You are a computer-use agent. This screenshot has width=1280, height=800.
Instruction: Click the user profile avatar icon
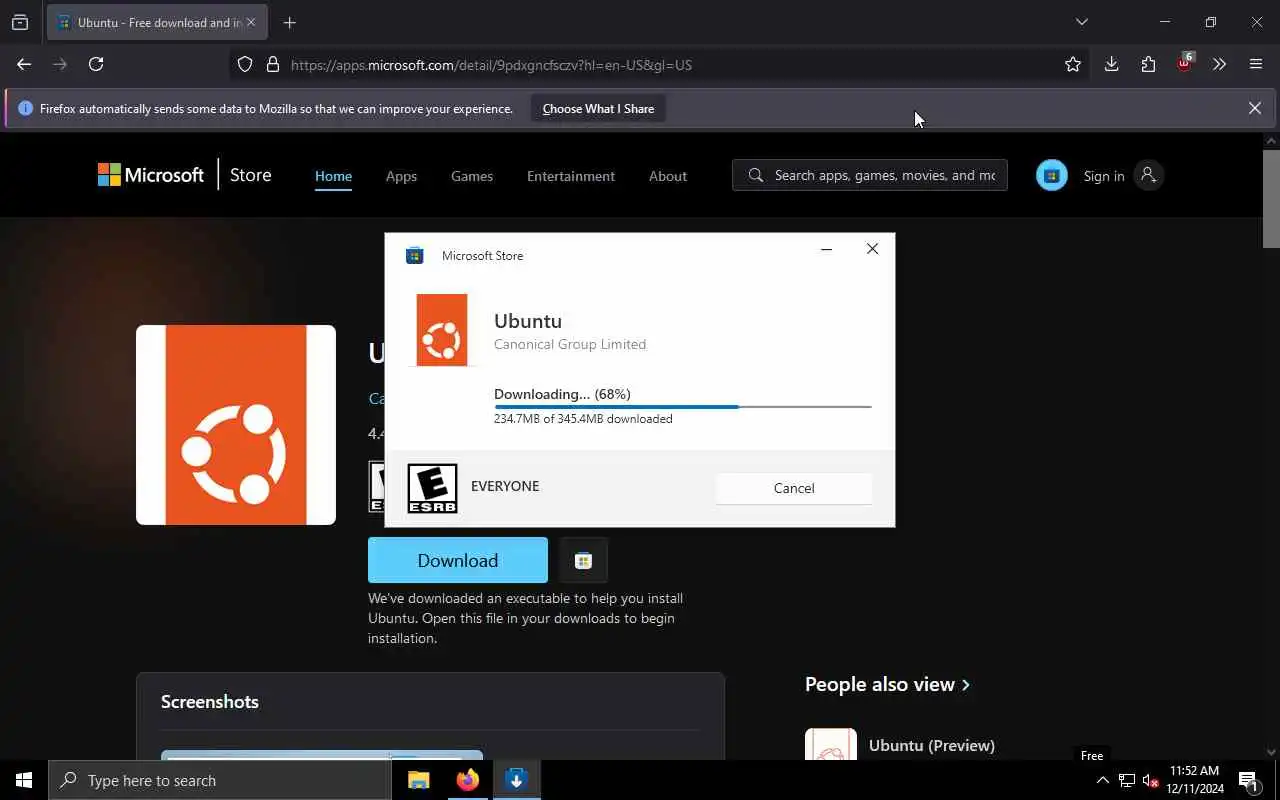[1148, 175]
